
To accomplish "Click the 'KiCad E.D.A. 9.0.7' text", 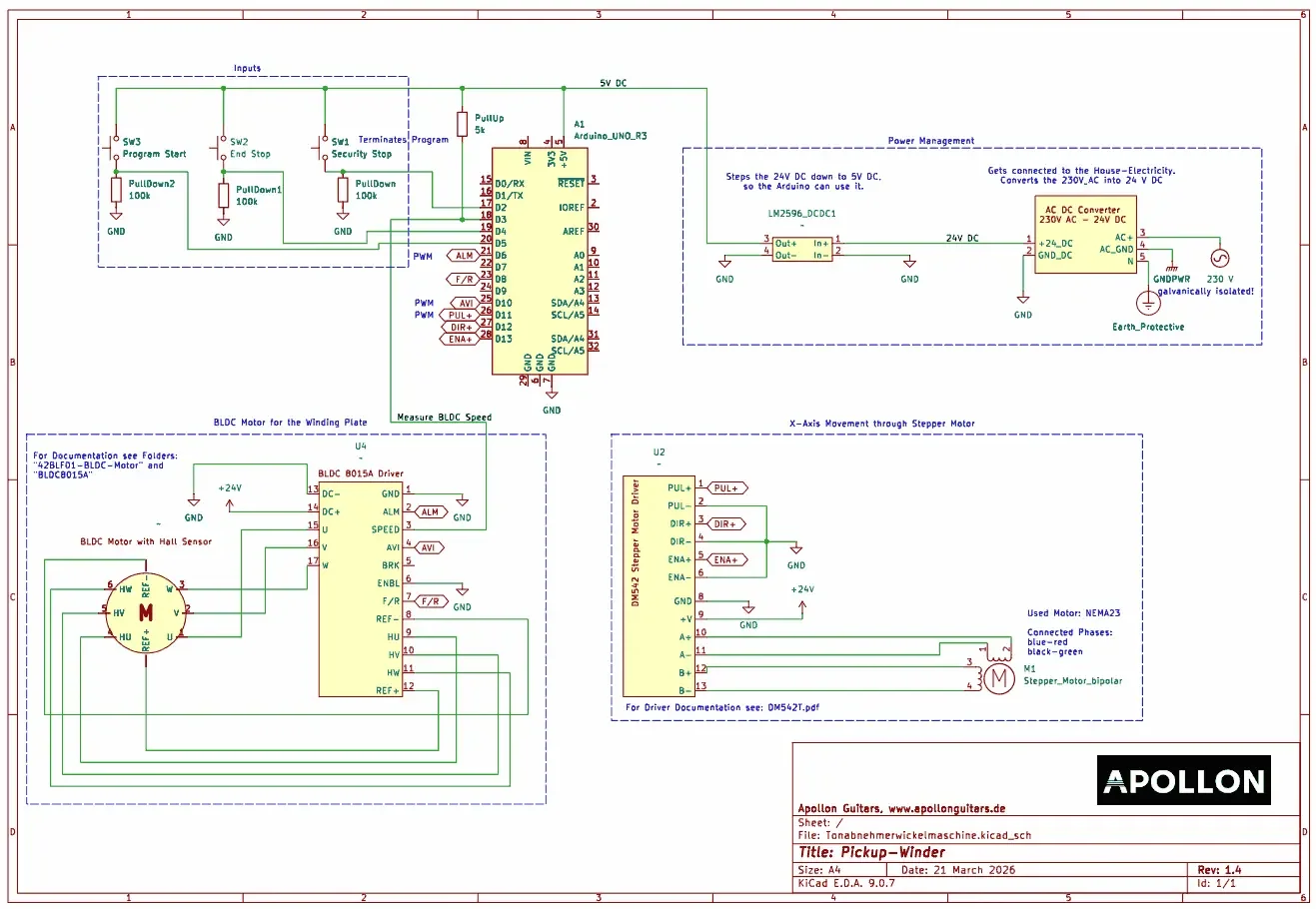I will coord(846,883).
